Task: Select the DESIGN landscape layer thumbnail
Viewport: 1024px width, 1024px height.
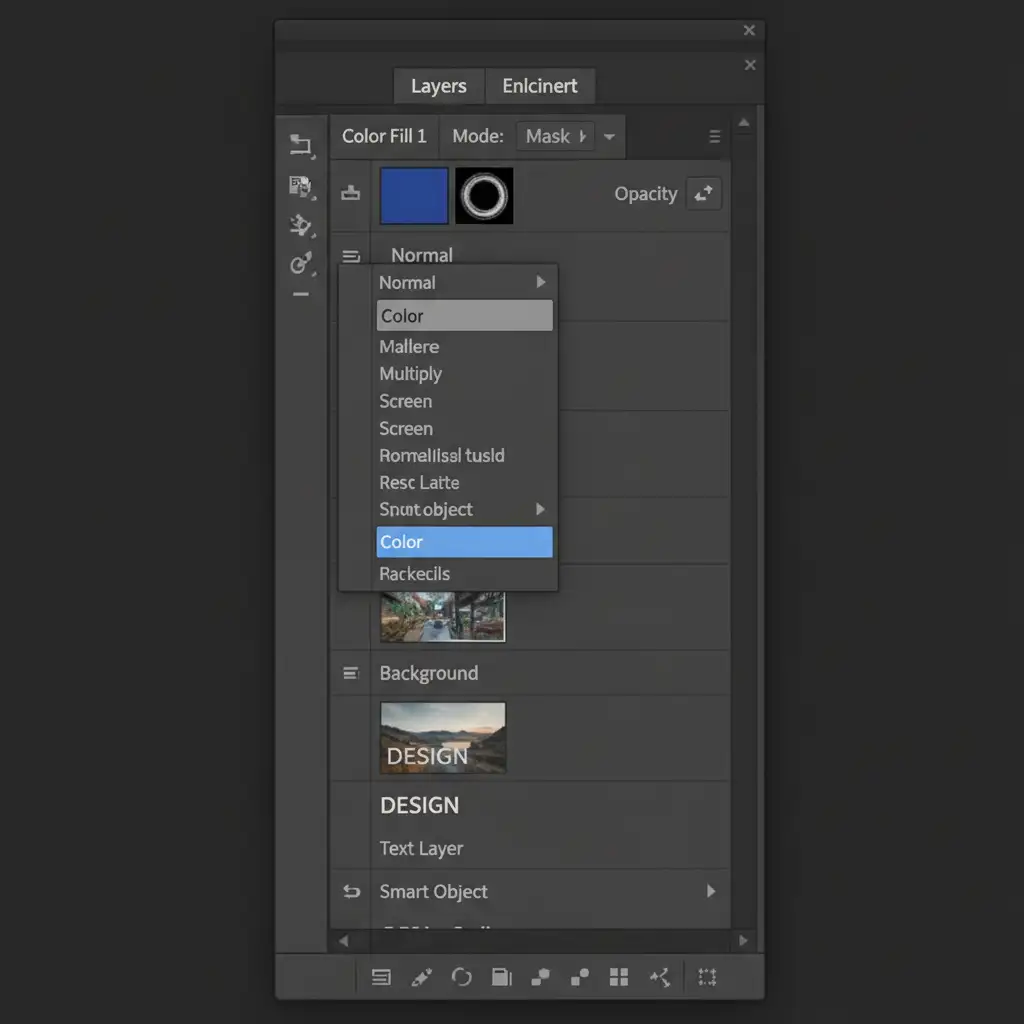Action: 443,738
